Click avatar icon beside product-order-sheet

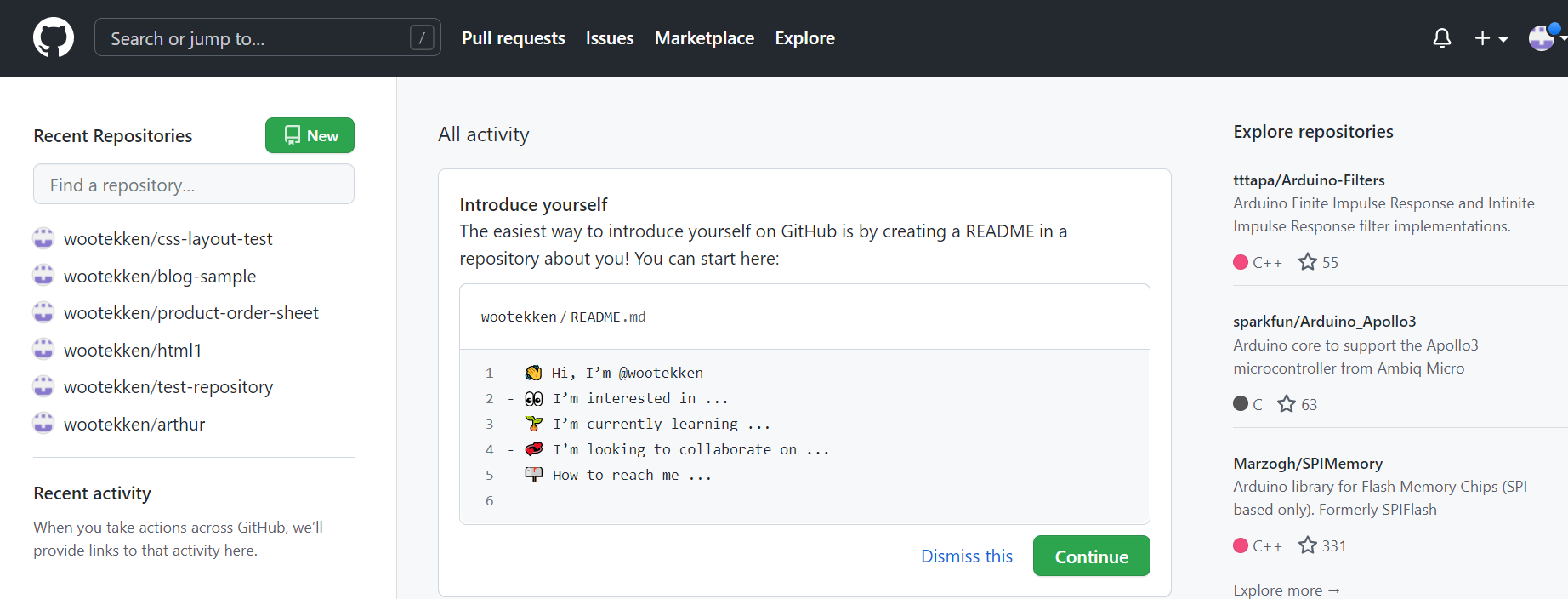point(43,312)
